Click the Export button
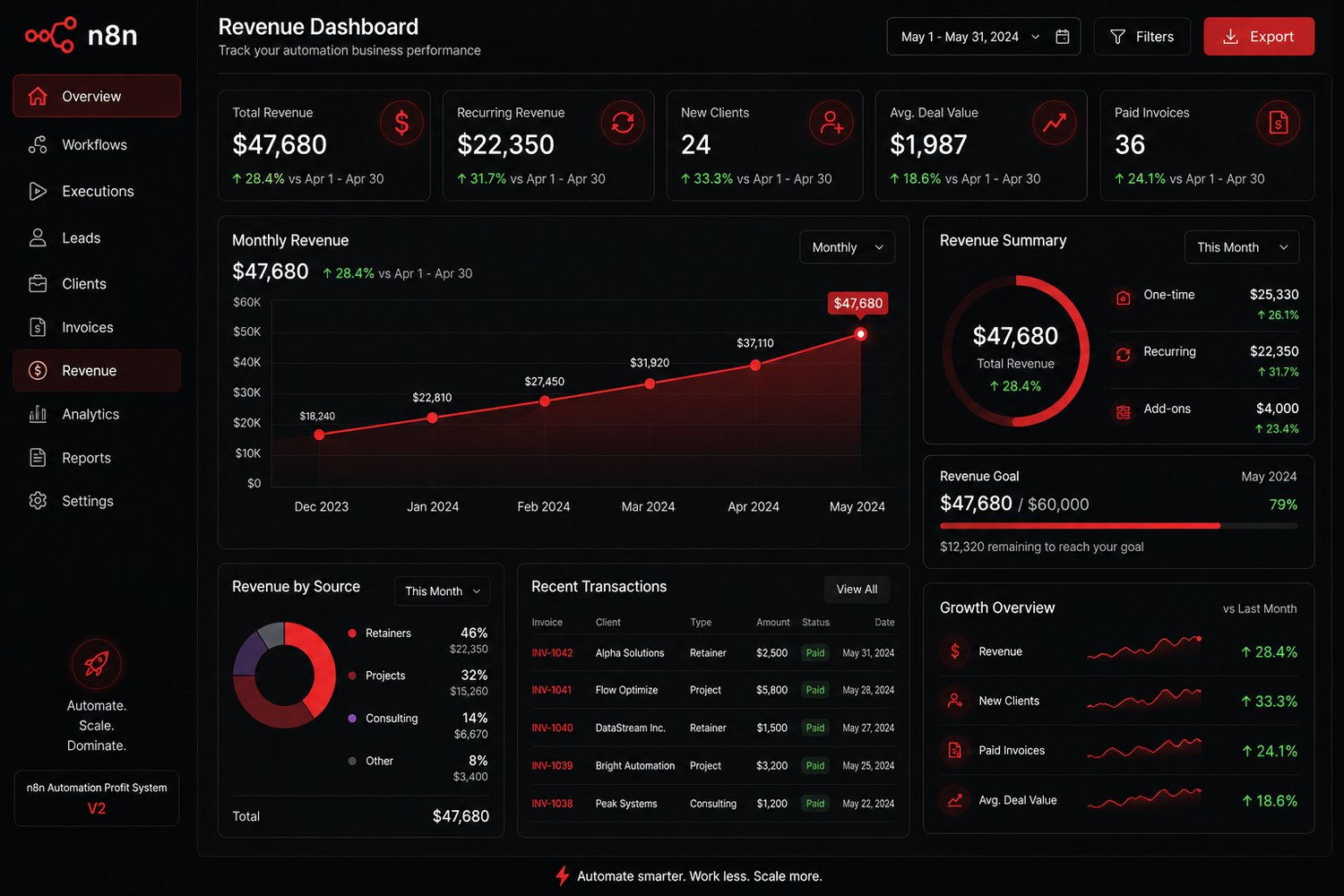The width and height of the screenshot is (1344, 896). tap(1259, 37)
